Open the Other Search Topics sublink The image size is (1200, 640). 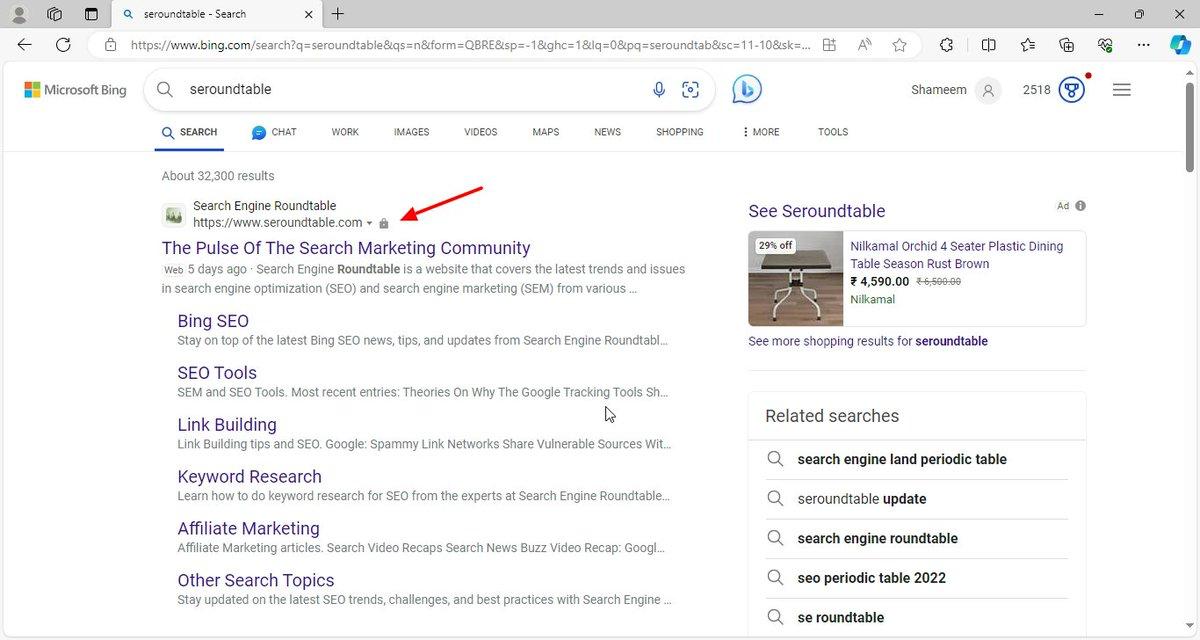256,581
